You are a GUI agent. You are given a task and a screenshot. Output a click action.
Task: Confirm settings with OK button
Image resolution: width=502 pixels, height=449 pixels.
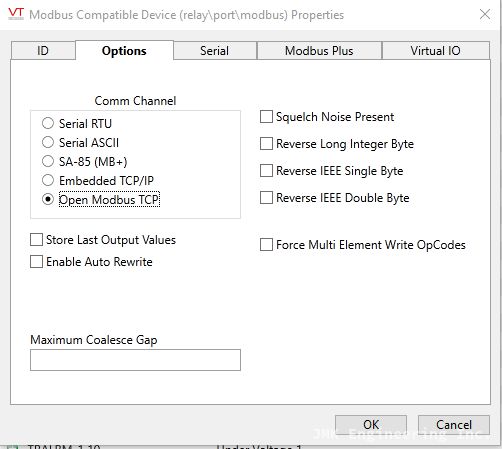pos(371,425)
